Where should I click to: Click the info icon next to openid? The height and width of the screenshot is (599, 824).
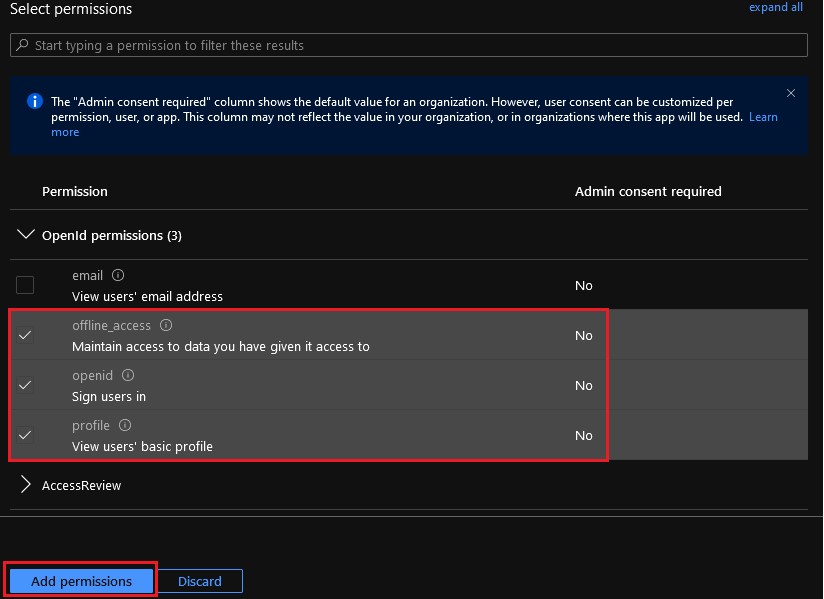coord(127,375)
